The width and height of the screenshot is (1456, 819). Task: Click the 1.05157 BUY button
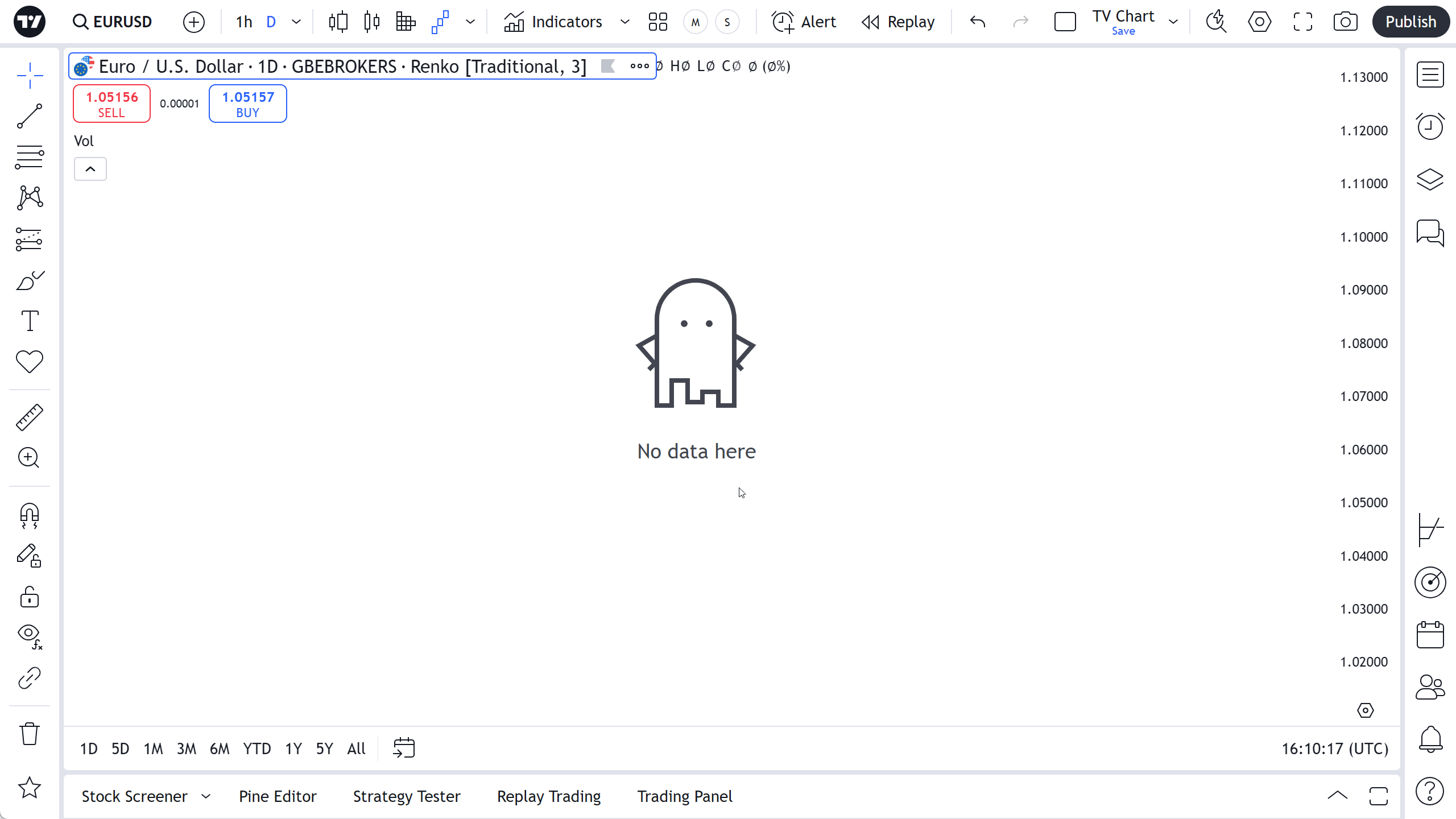pos(247,104)
